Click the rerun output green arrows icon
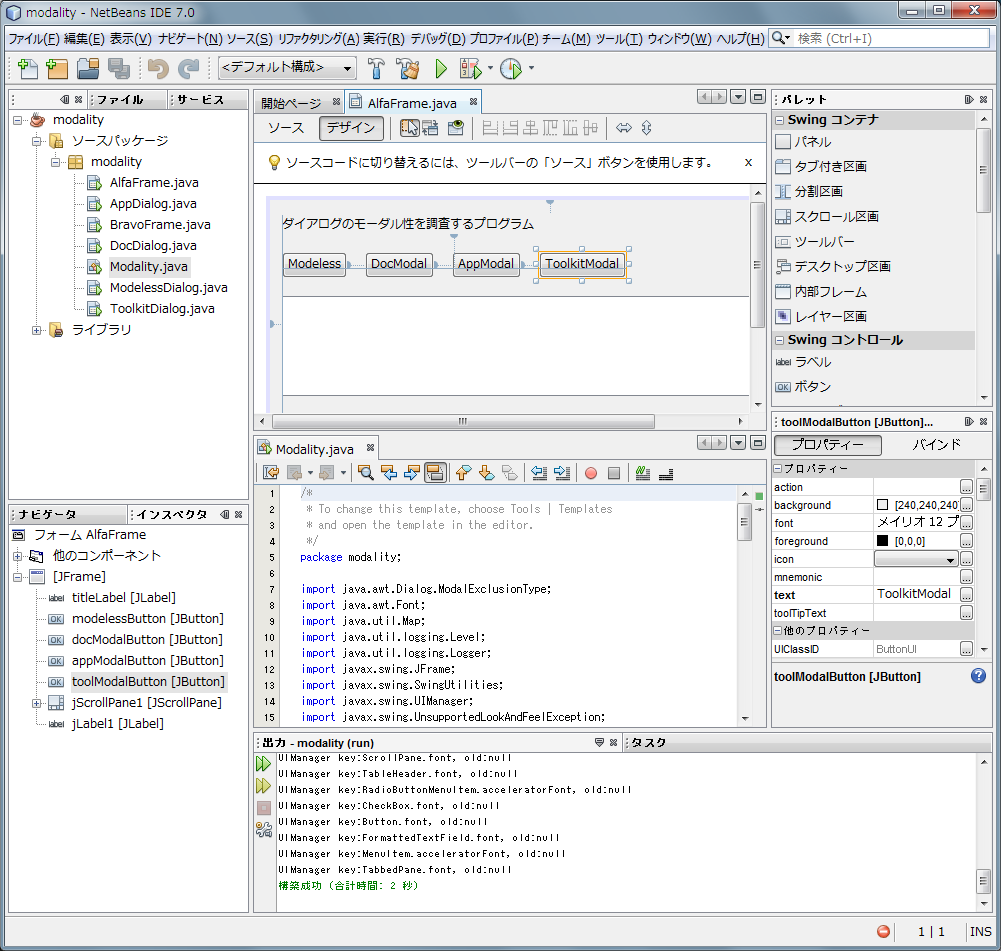This screenshot has height=951, width=1001. [264, 763]
